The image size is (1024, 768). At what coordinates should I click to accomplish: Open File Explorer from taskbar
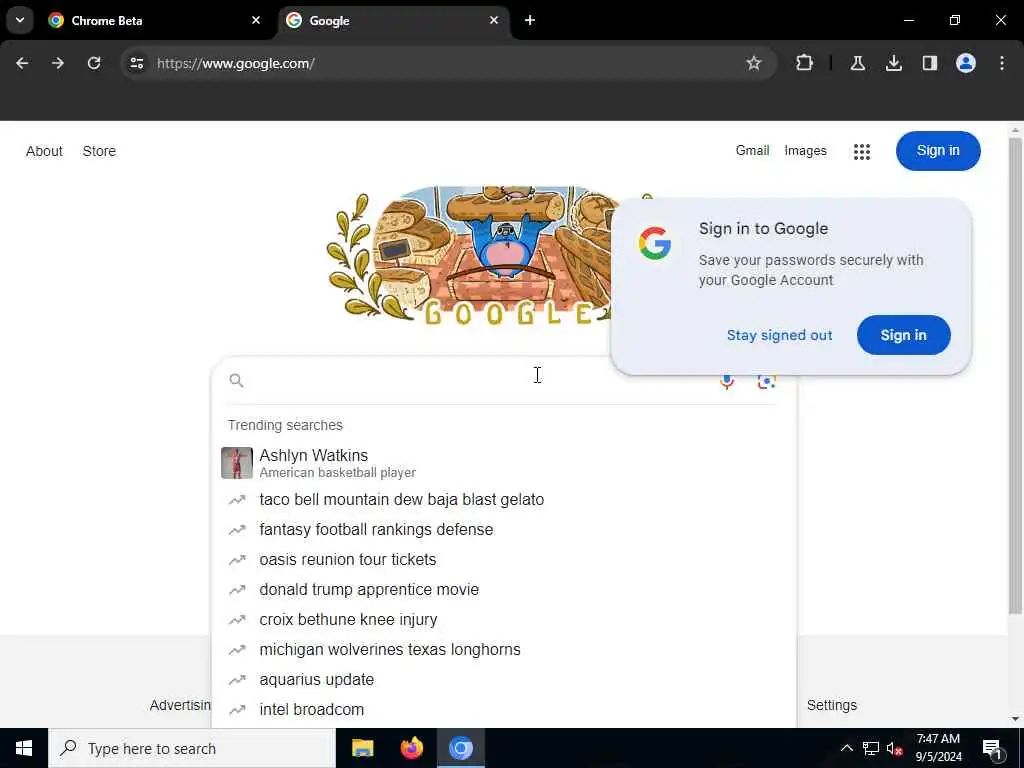pyautogui.click(x=362, y=748)
